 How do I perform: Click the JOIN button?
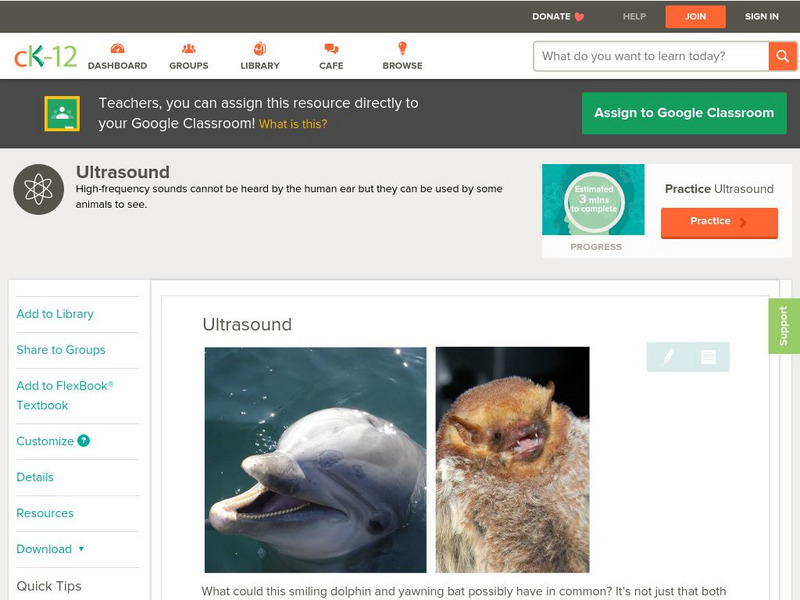(x=695, y=17)
